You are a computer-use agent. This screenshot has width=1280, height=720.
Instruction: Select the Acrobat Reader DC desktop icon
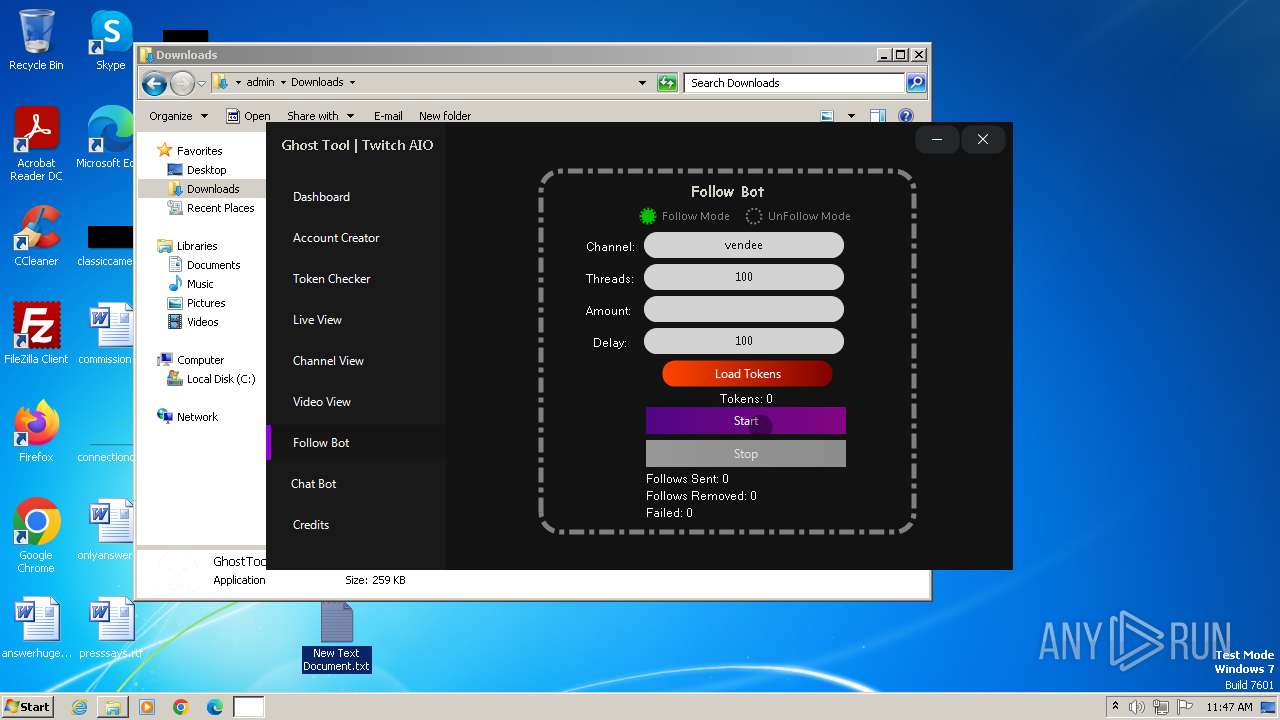coord(36,144)
